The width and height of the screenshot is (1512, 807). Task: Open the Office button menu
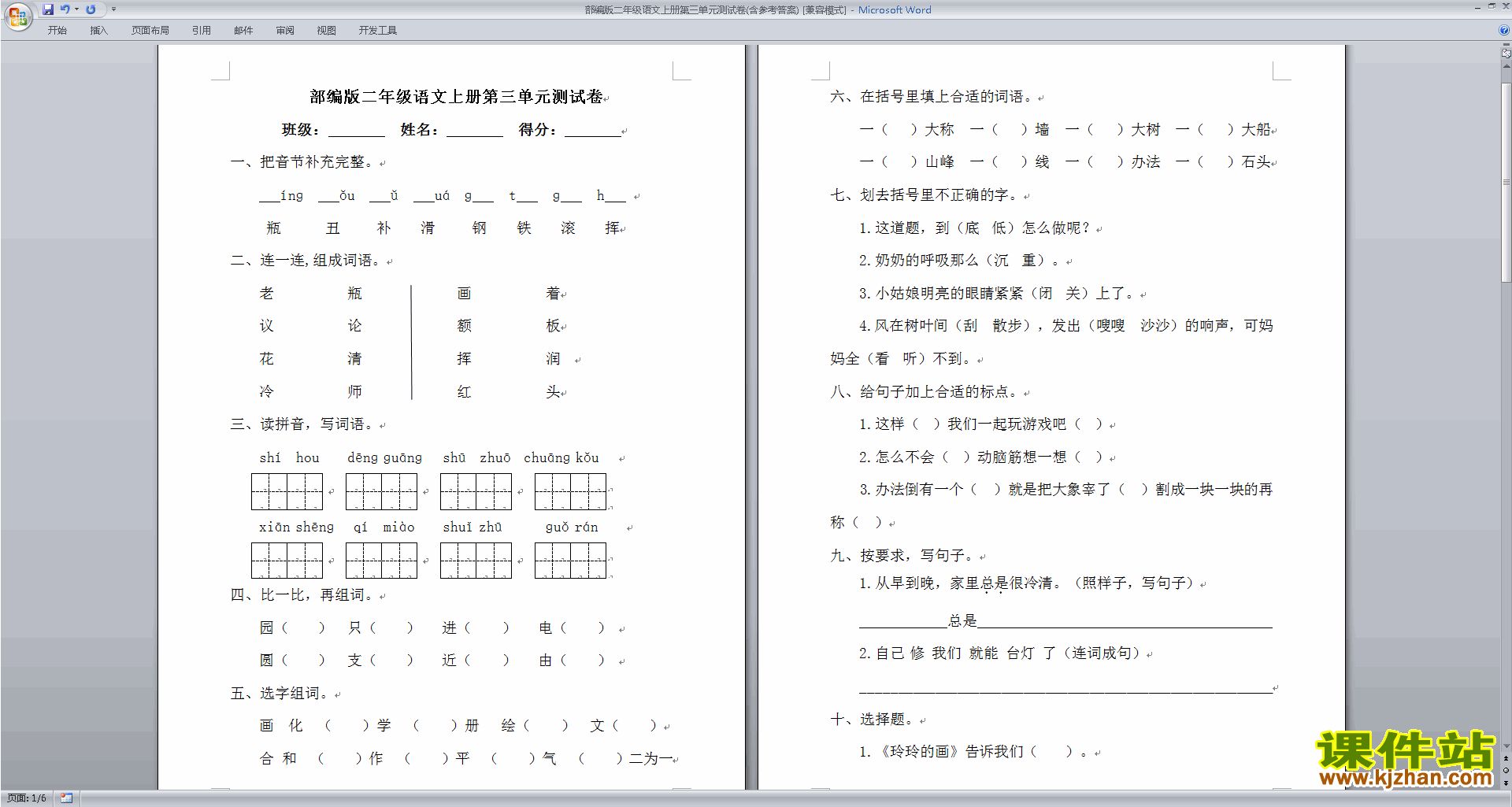17,17
